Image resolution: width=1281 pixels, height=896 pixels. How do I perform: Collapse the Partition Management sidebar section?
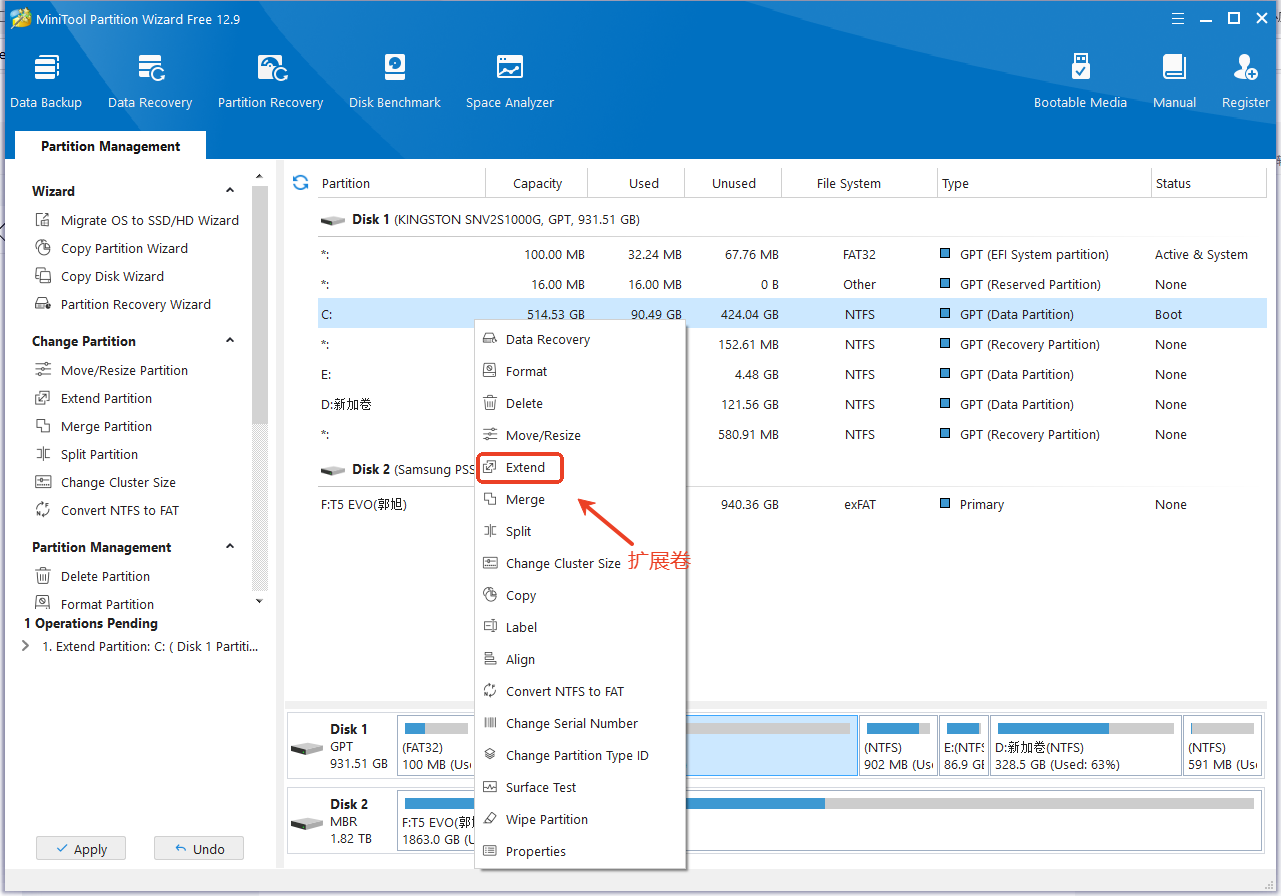(x=230, y=547)
